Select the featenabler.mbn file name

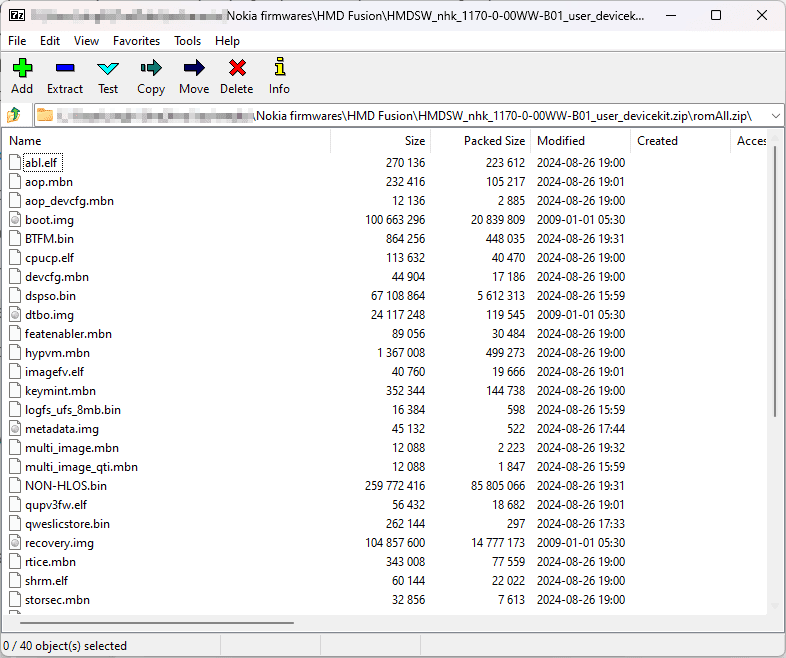[68, 334]
